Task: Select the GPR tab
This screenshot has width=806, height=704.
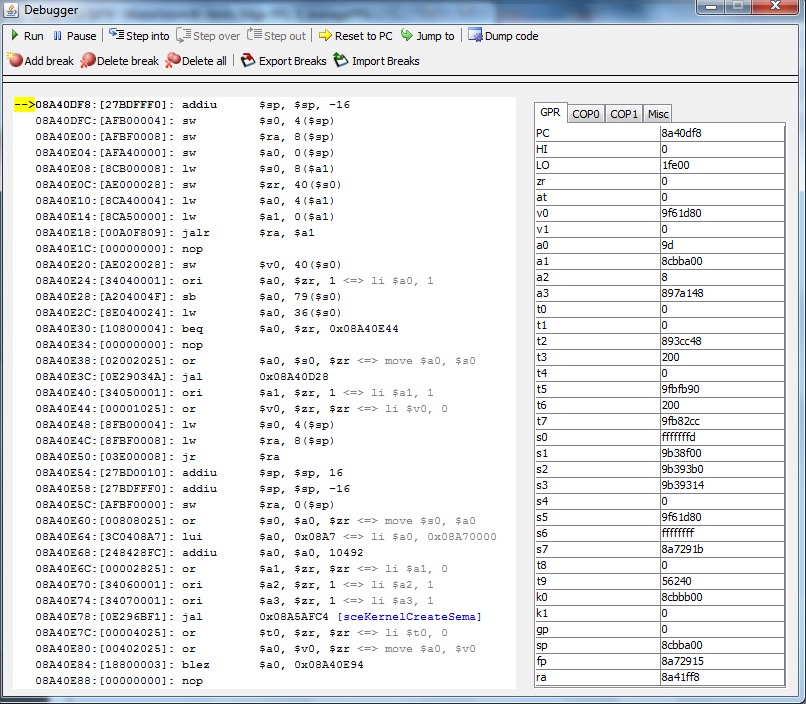Action: (550, 113)
